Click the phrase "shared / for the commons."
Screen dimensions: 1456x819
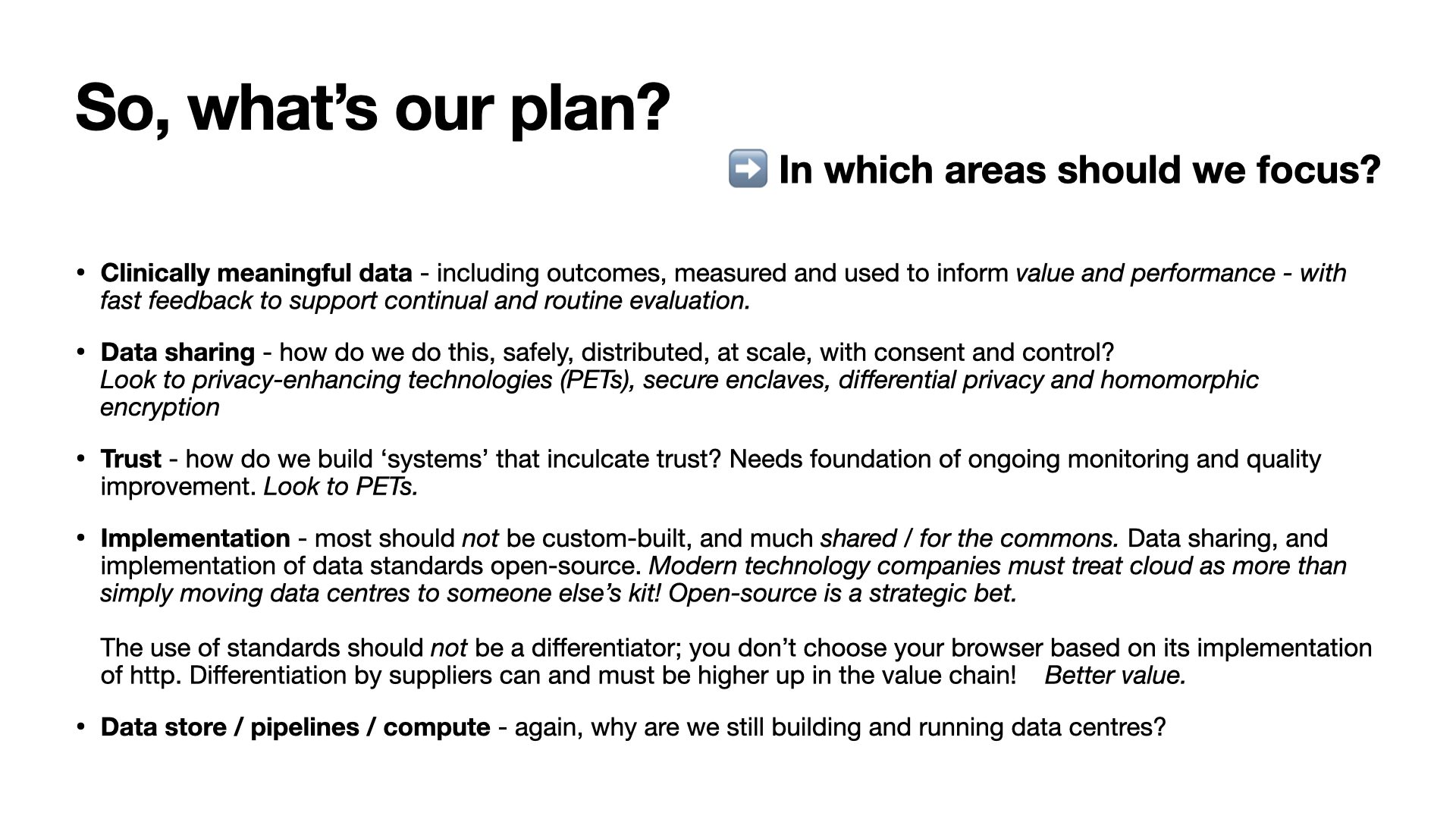coord(969,538)
